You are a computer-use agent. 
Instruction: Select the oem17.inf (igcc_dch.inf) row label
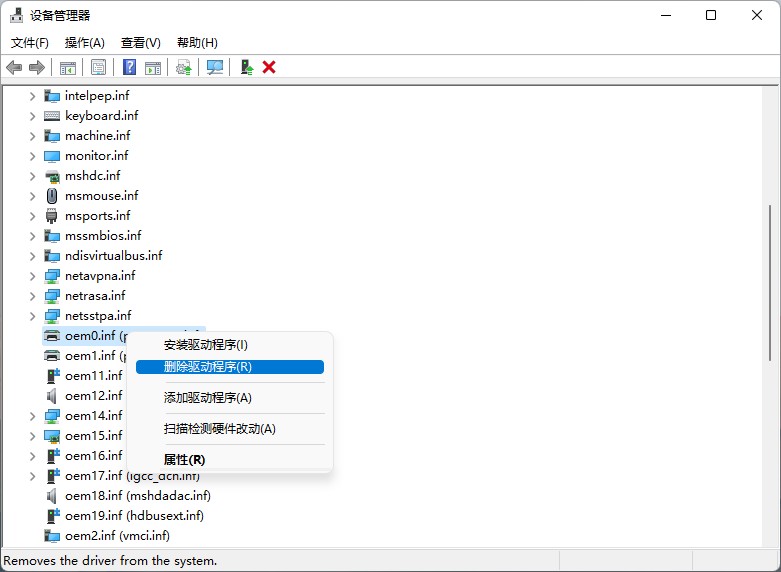click(x=132, y=476)
